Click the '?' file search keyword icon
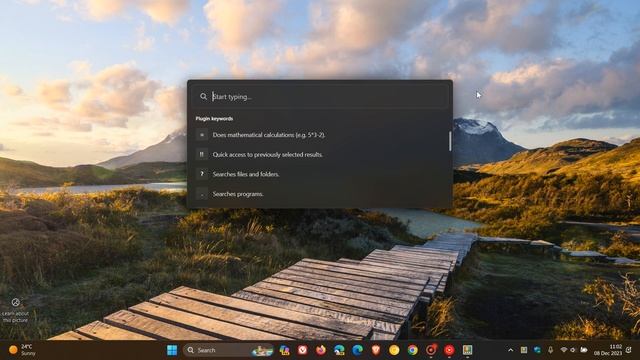 click(x=202, y=174)
